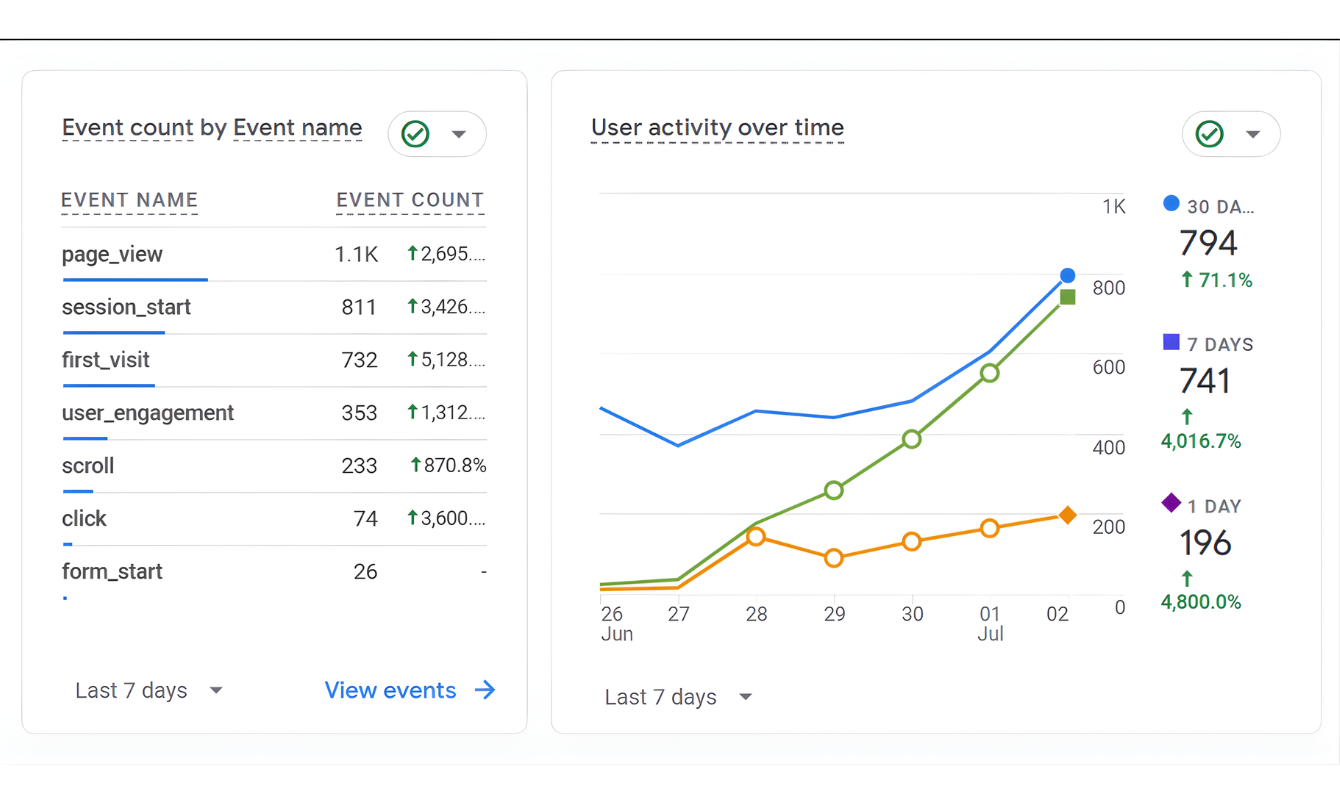
Task: Sort by the EVENT NAME column header
Action: (129, 200)
